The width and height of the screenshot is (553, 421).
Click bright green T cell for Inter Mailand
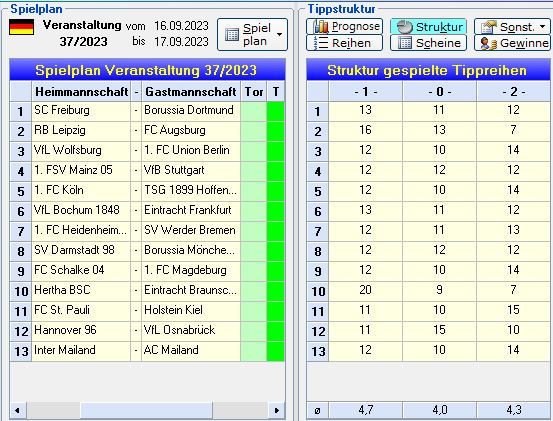pyautogui.click(x=276, y=351)
